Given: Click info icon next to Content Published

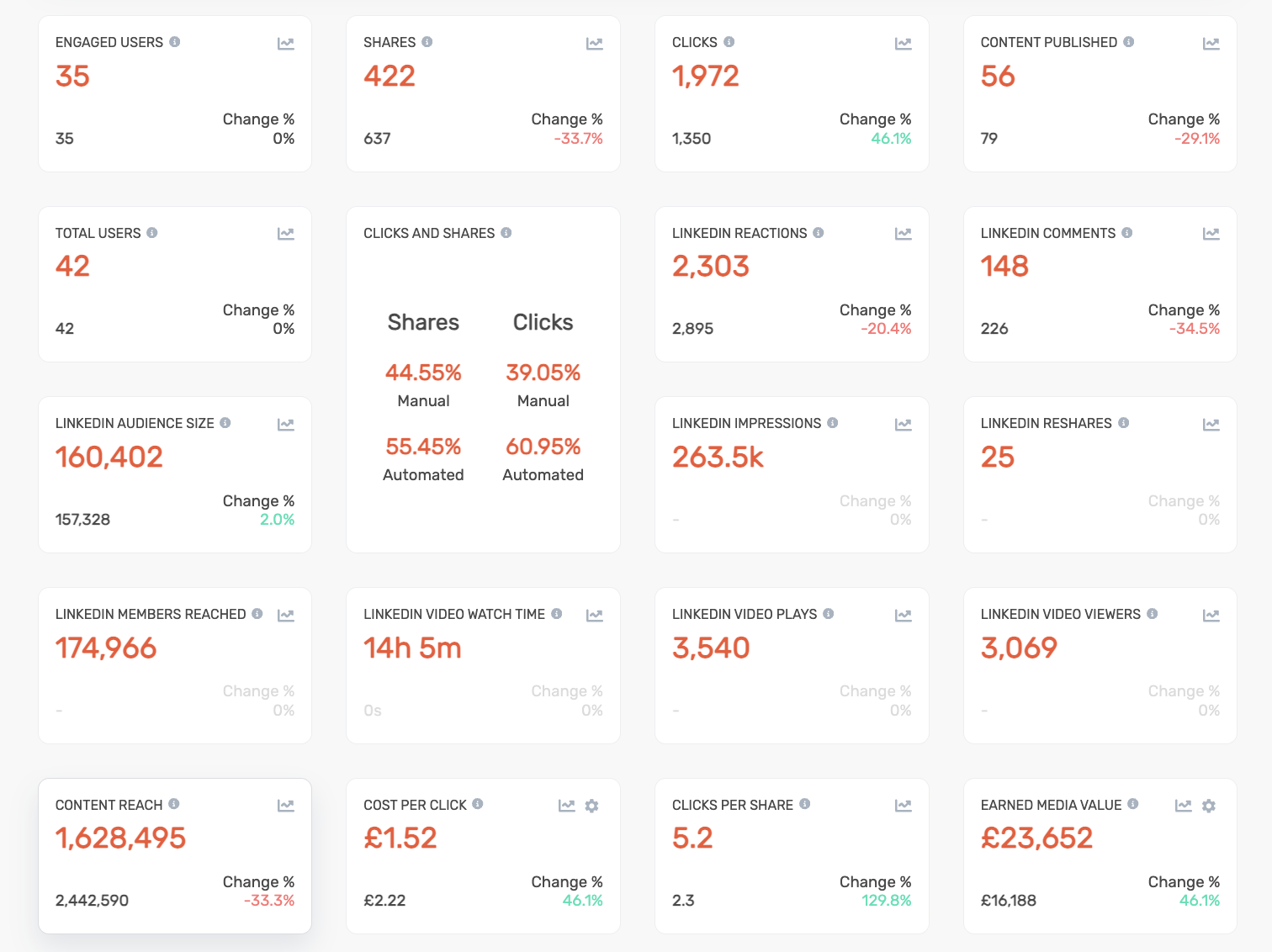Looking at the screenshot, I should click(x=1129, y=41).
